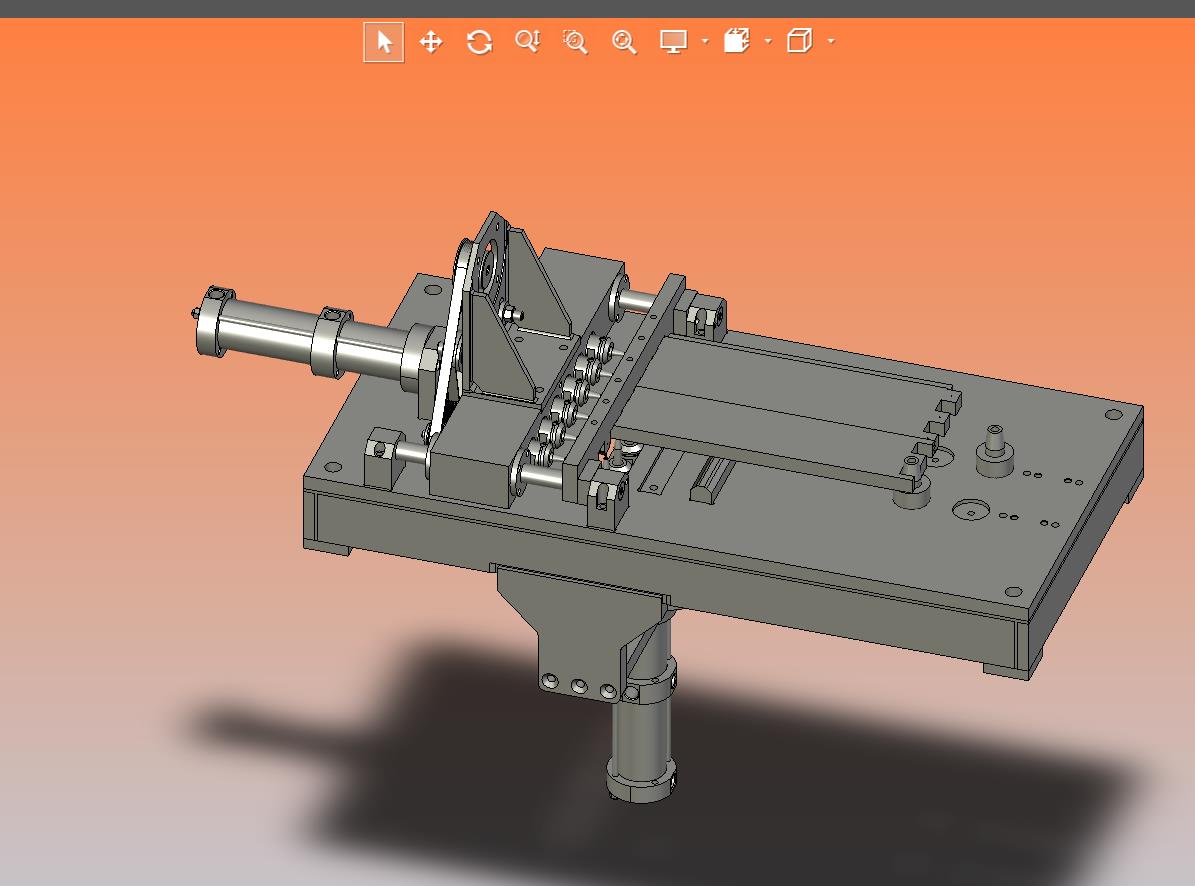Open dropdown arrow beside wireframe cube icon
The image size is (1195, 886).
coord(831,41)
